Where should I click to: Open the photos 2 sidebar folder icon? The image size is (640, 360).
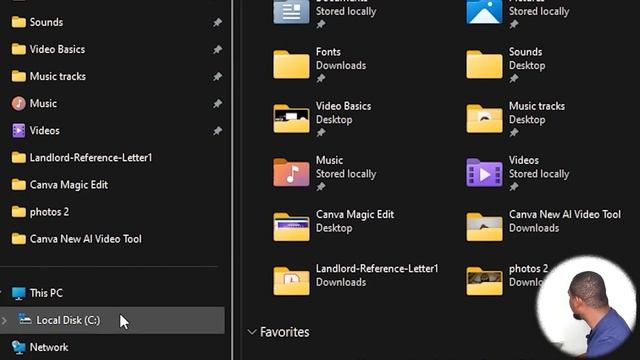pyautogui.click(x=18, y=212)
